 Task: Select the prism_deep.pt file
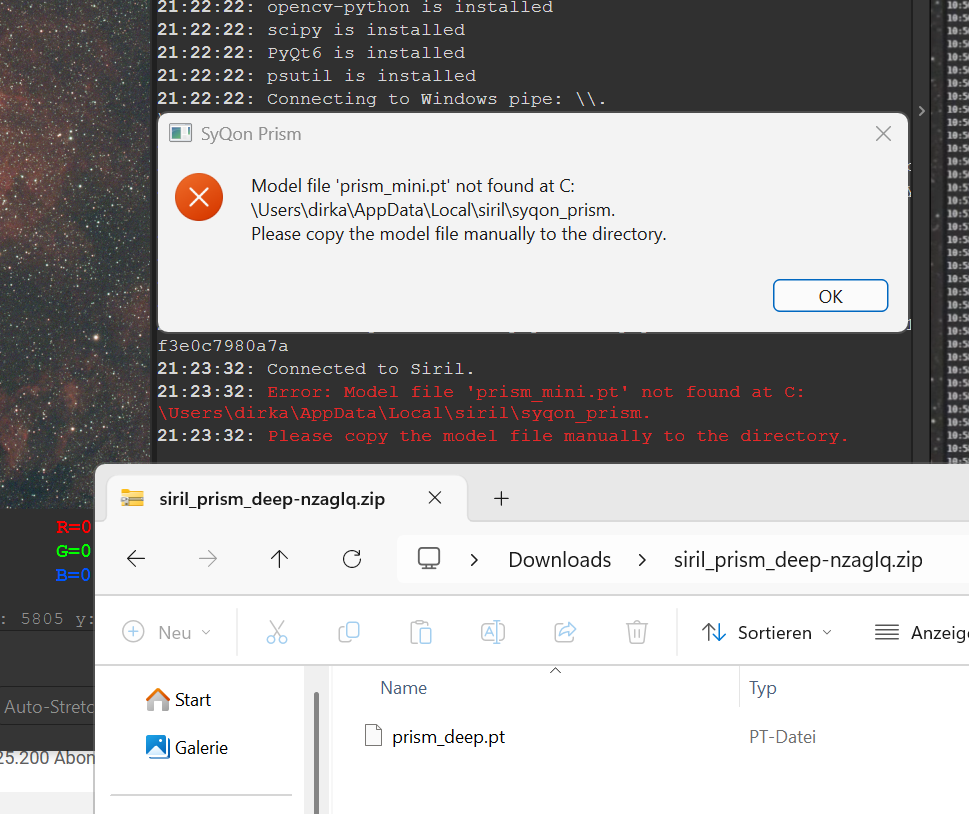click(449, 737)
